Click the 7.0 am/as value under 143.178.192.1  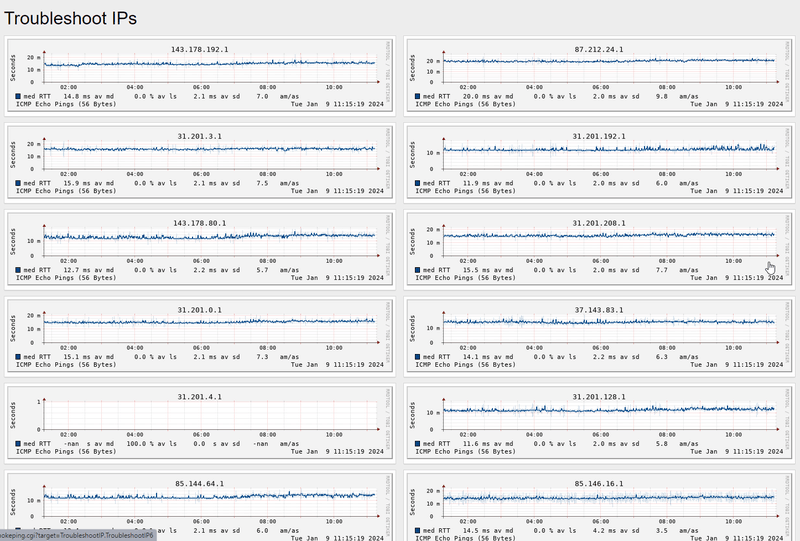pyautogui.click(x=278, y=96)
